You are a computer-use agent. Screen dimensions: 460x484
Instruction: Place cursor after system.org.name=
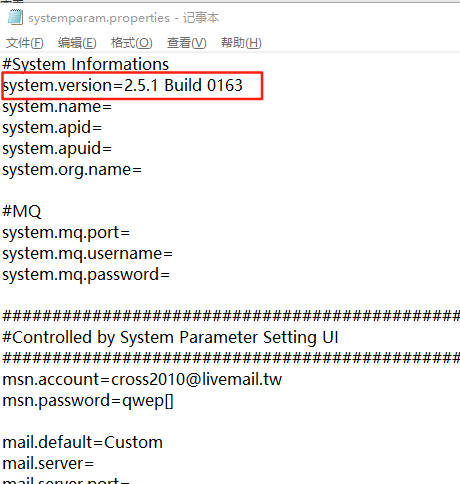click(143, 170)
